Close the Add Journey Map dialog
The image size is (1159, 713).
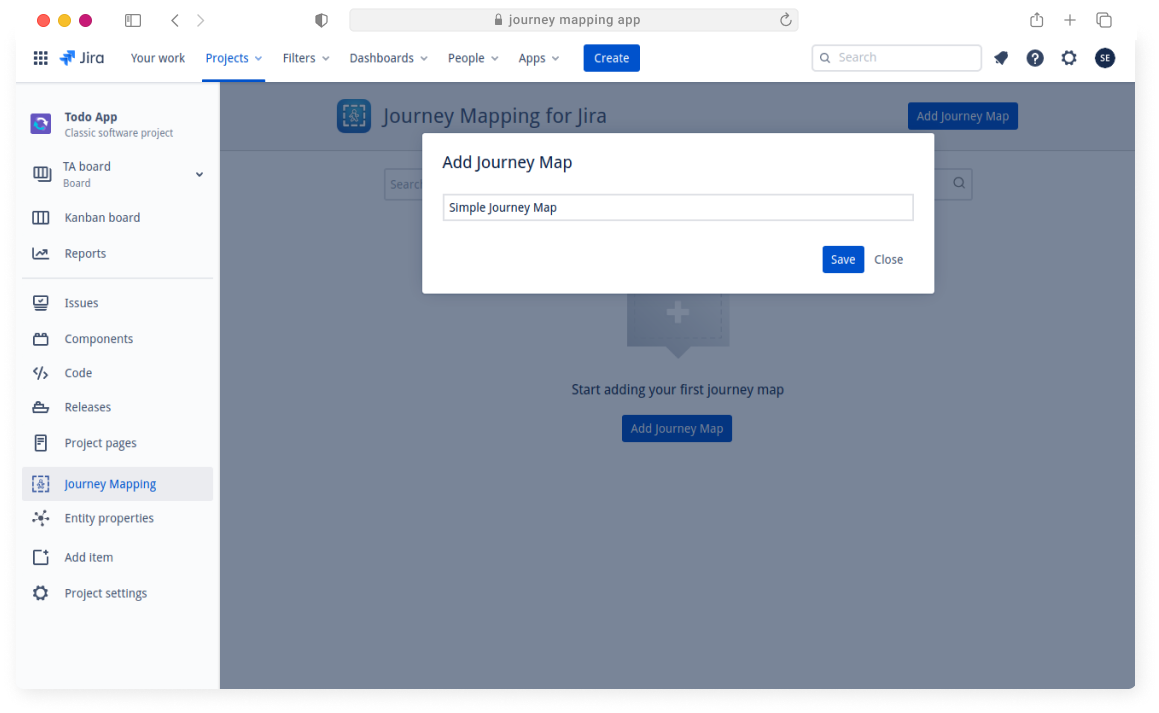click(888, 259)
